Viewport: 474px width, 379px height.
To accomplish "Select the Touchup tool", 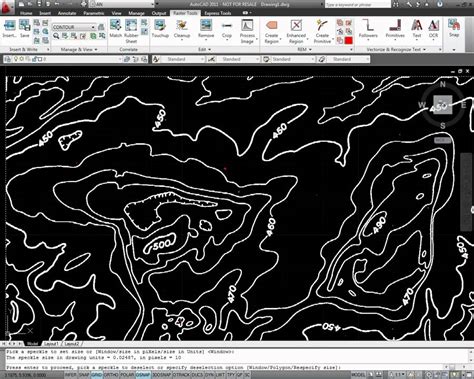I will point(160,29).
